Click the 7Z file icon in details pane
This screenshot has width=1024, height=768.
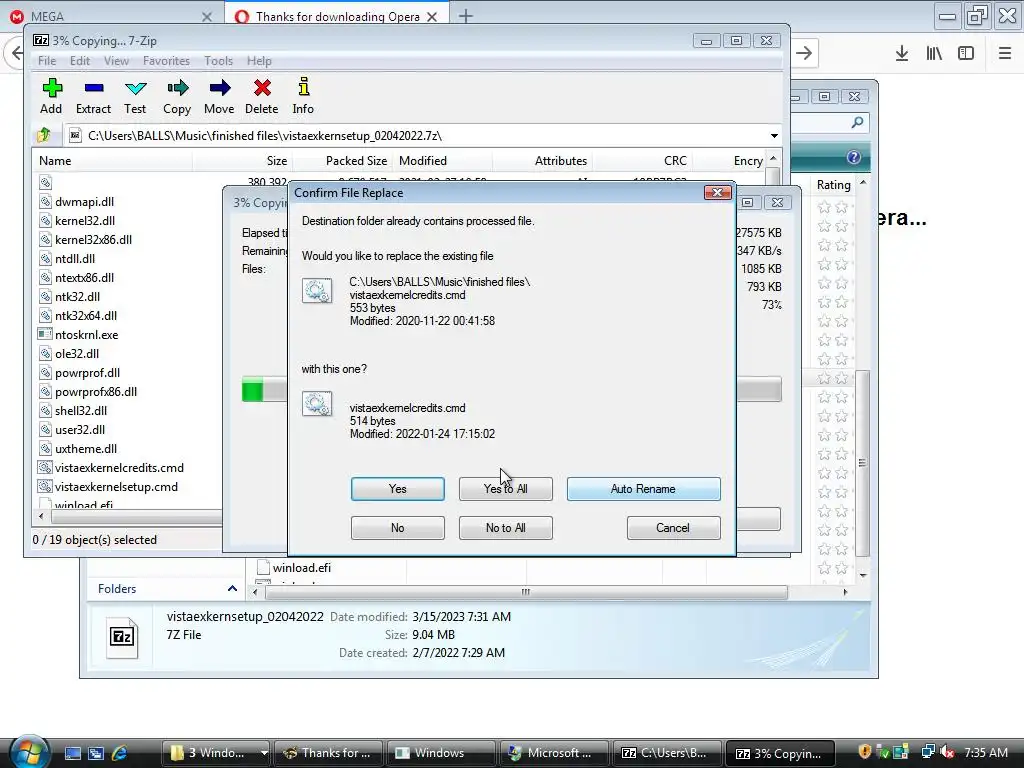(x=122, y=637)
